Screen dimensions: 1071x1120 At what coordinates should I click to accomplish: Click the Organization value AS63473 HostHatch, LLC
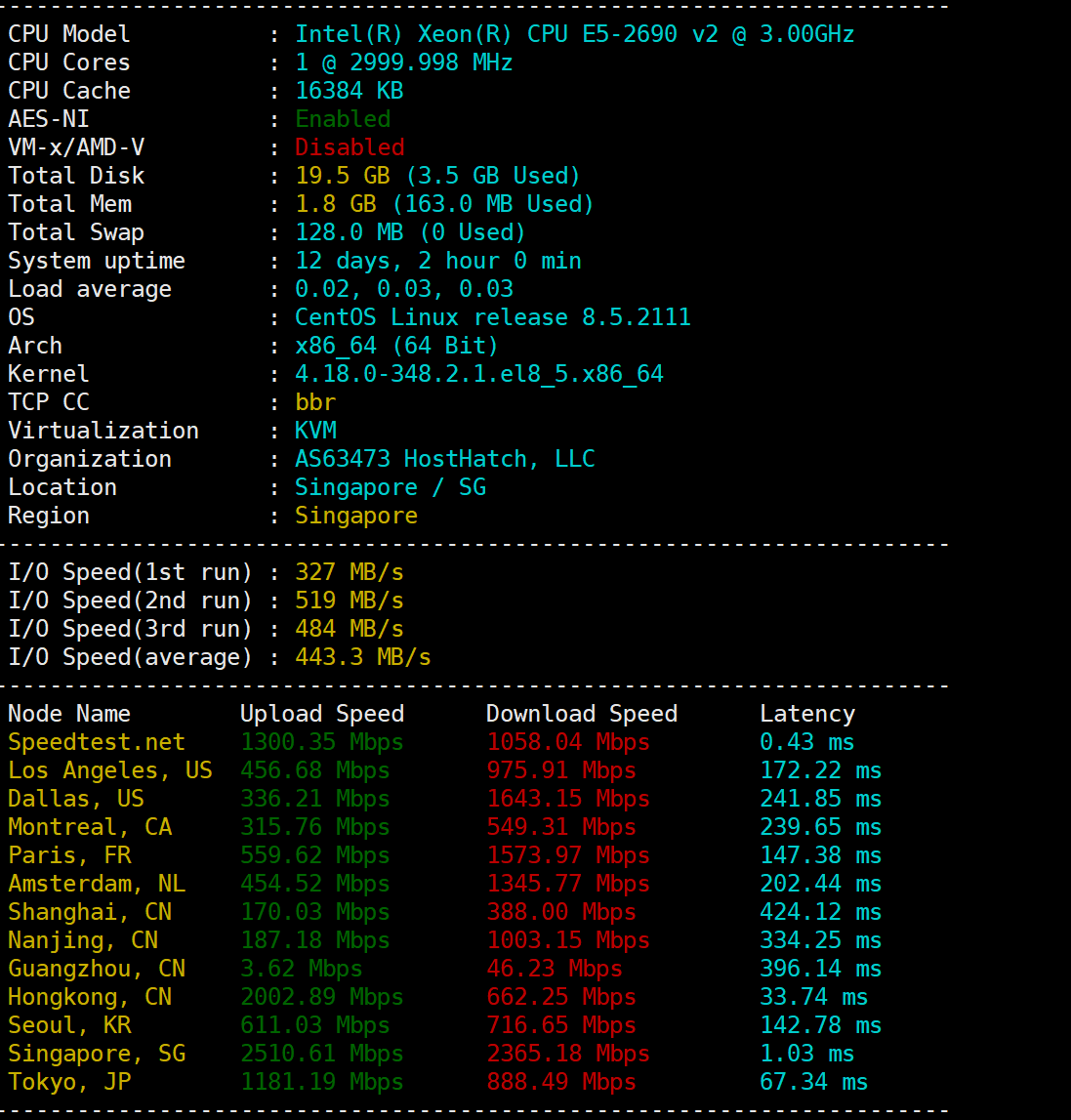[444, 459]
